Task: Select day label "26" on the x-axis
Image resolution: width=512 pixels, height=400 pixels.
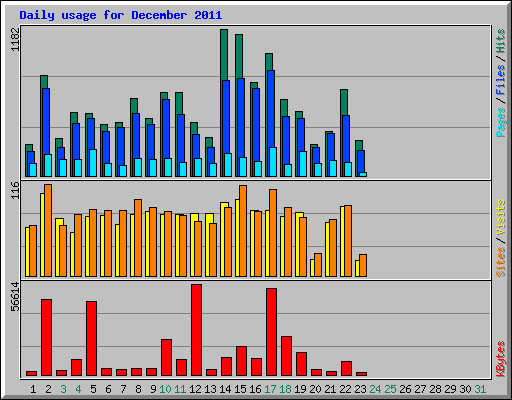Action: point(405,389)
